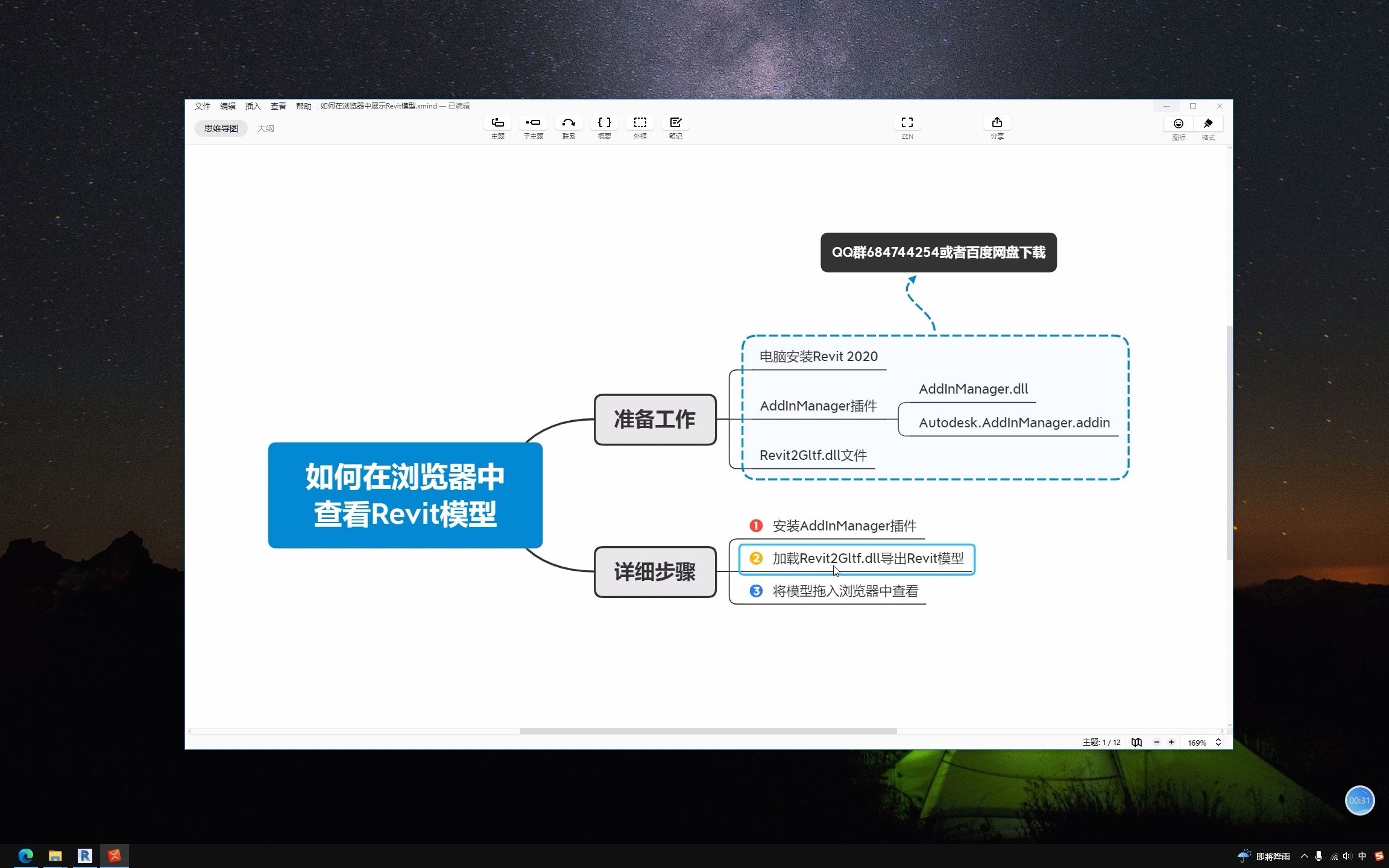This screenshot has height=868, width=1389.
Task: Select the 准备工作 topic node
Action: click(655, 420)
